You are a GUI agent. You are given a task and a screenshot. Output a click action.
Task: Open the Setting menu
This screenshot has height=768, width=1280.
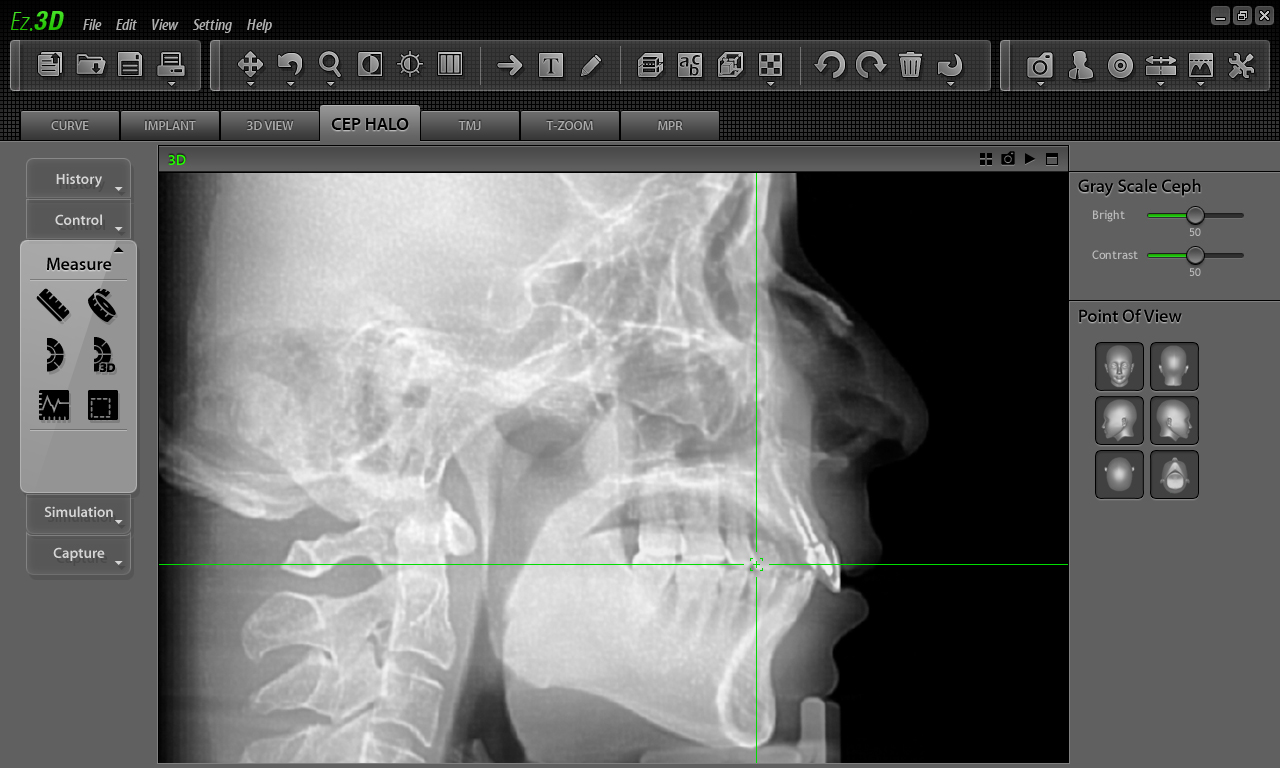pyautogui.click(x=212, y=25)
